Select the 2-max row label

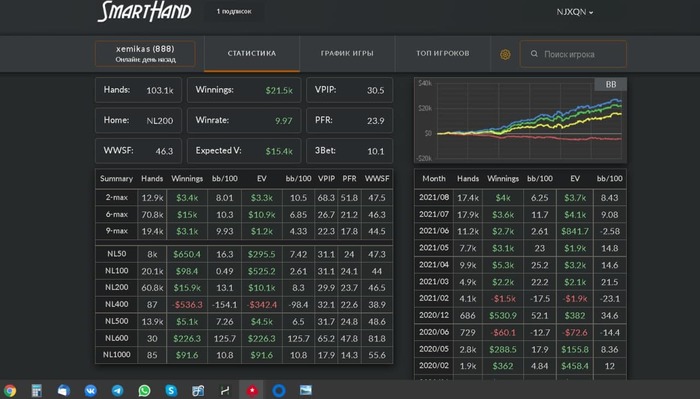[x=117, y=197]
